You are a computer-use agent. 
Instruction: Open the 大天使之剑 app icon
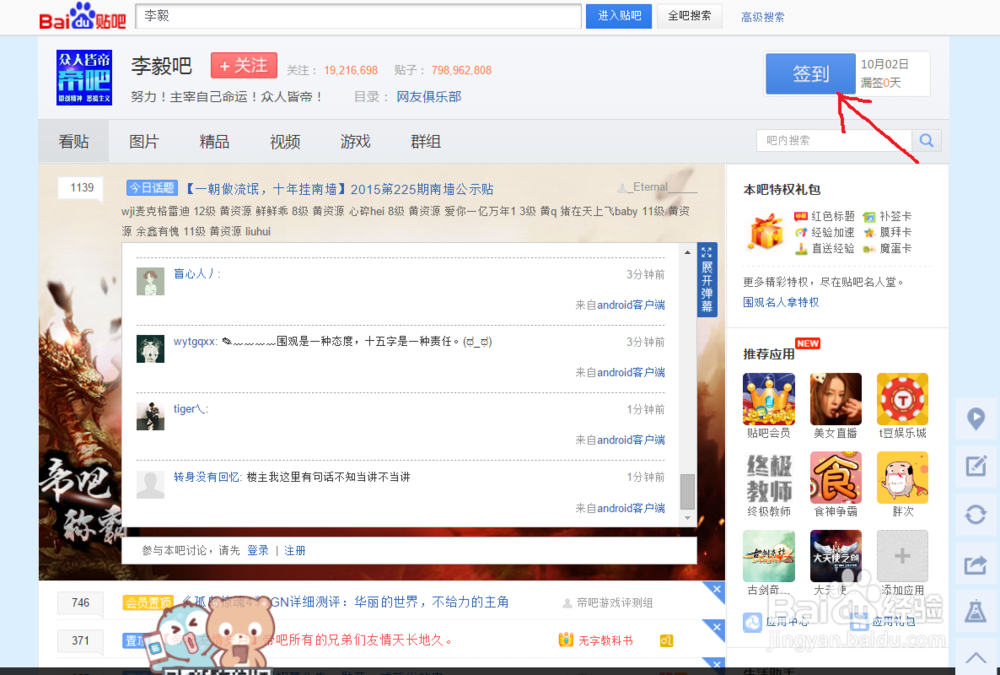coord(835,556)
